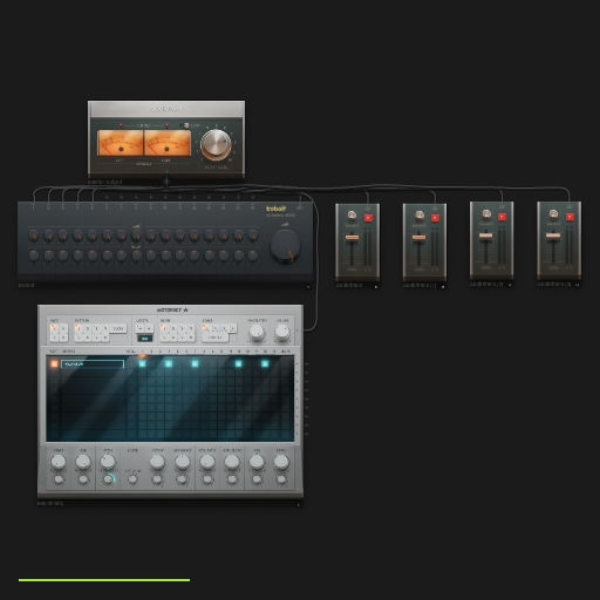600x600 pixels.
Task: Toggle the red button on the last fader module
Action: tap(570, 217)
